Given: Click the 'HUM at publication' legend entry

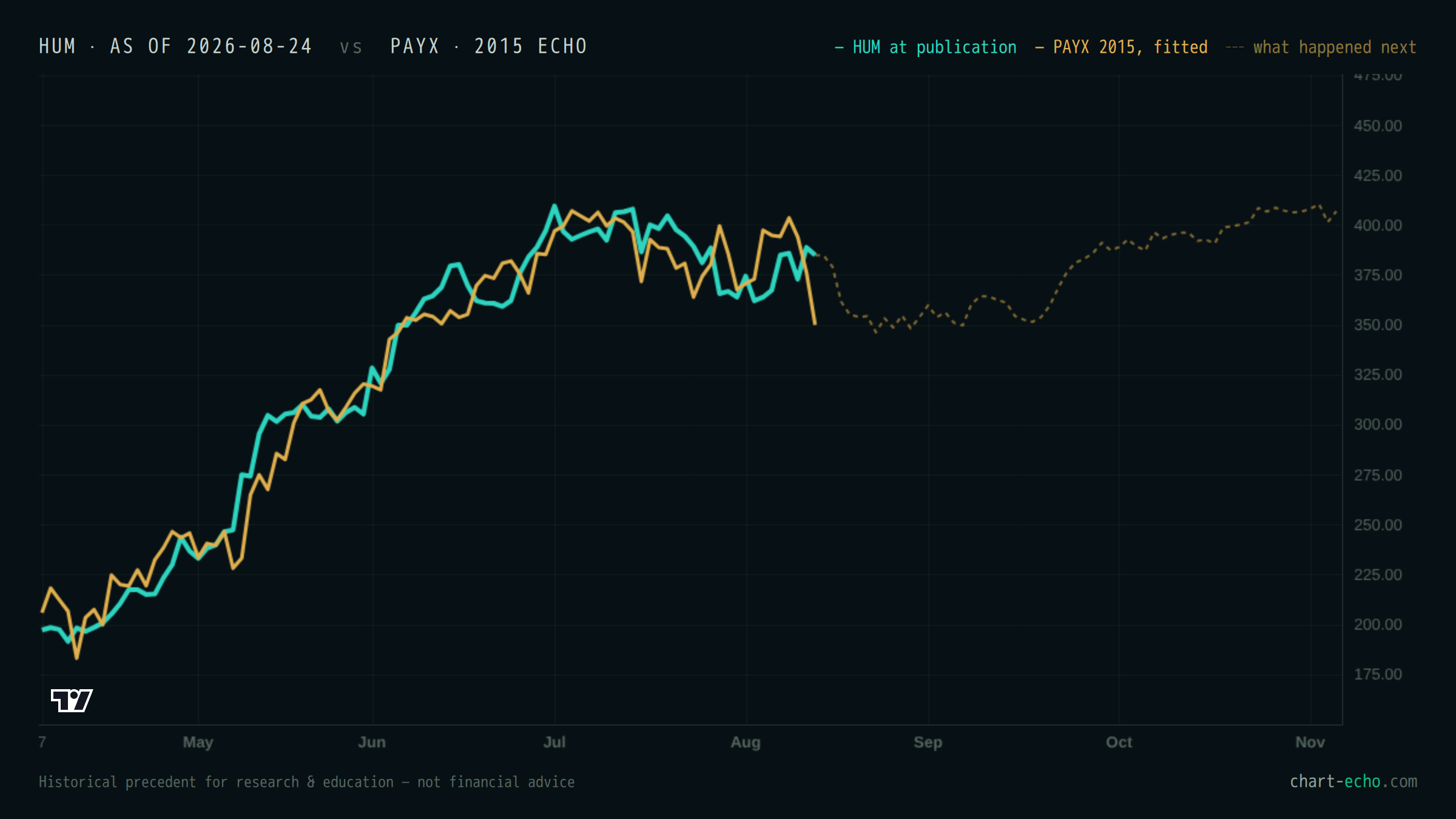Looking at the screenshot, I should pyautogui.click(x=926, y=47).
